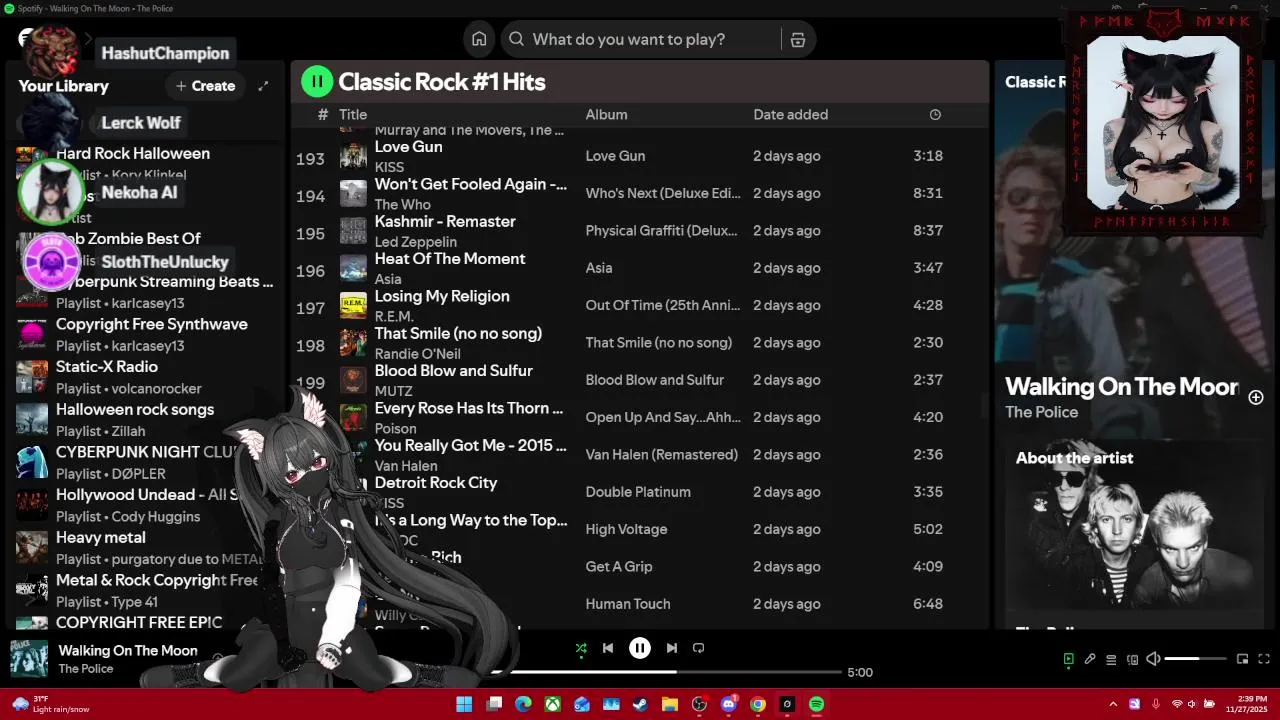Open Hard Rock Halloween playlist
The width and height of the screenshot is (1280, 720).
tap(133, 154)
